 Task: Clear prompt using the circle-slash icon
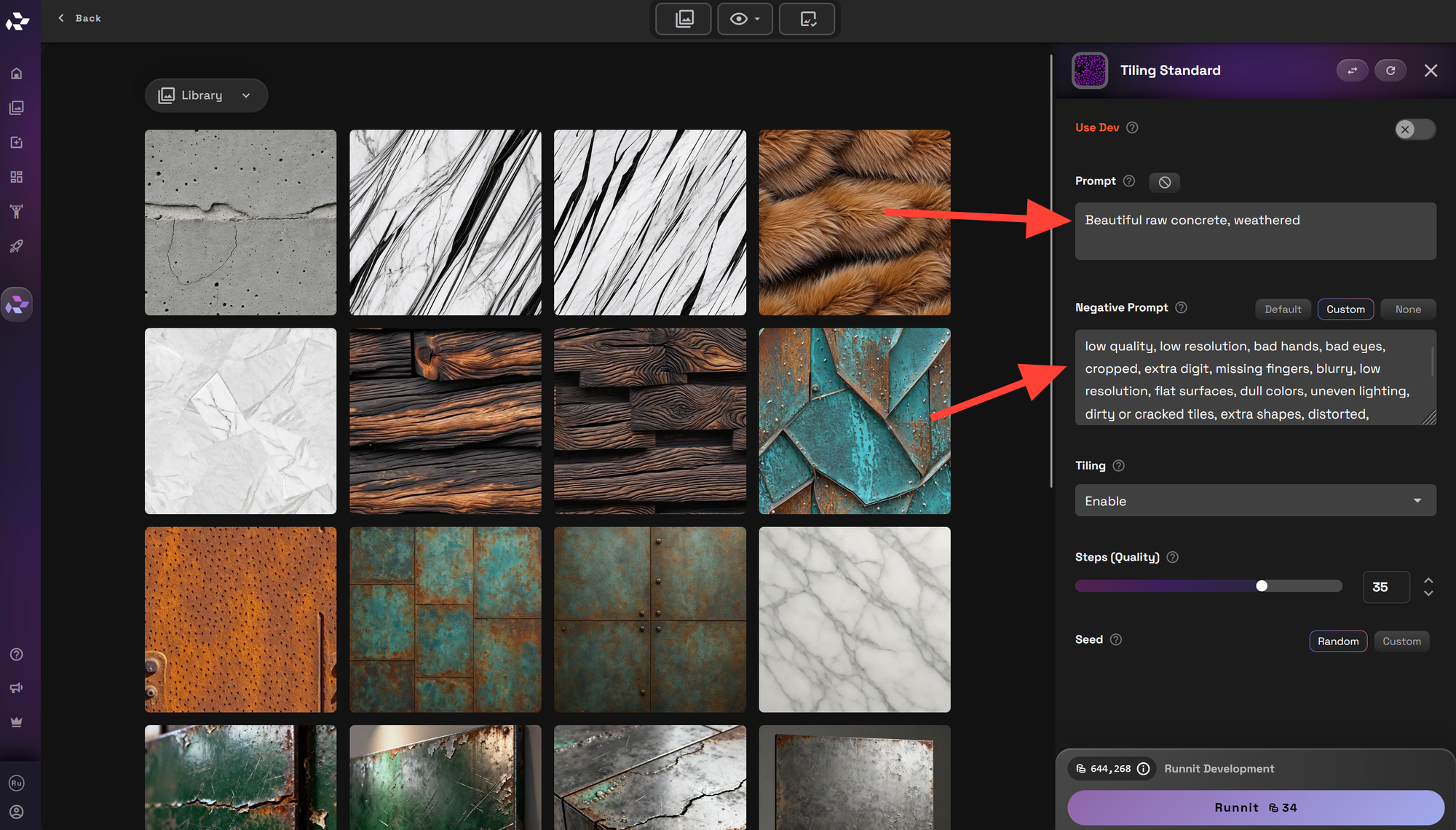coord(1164,182)
